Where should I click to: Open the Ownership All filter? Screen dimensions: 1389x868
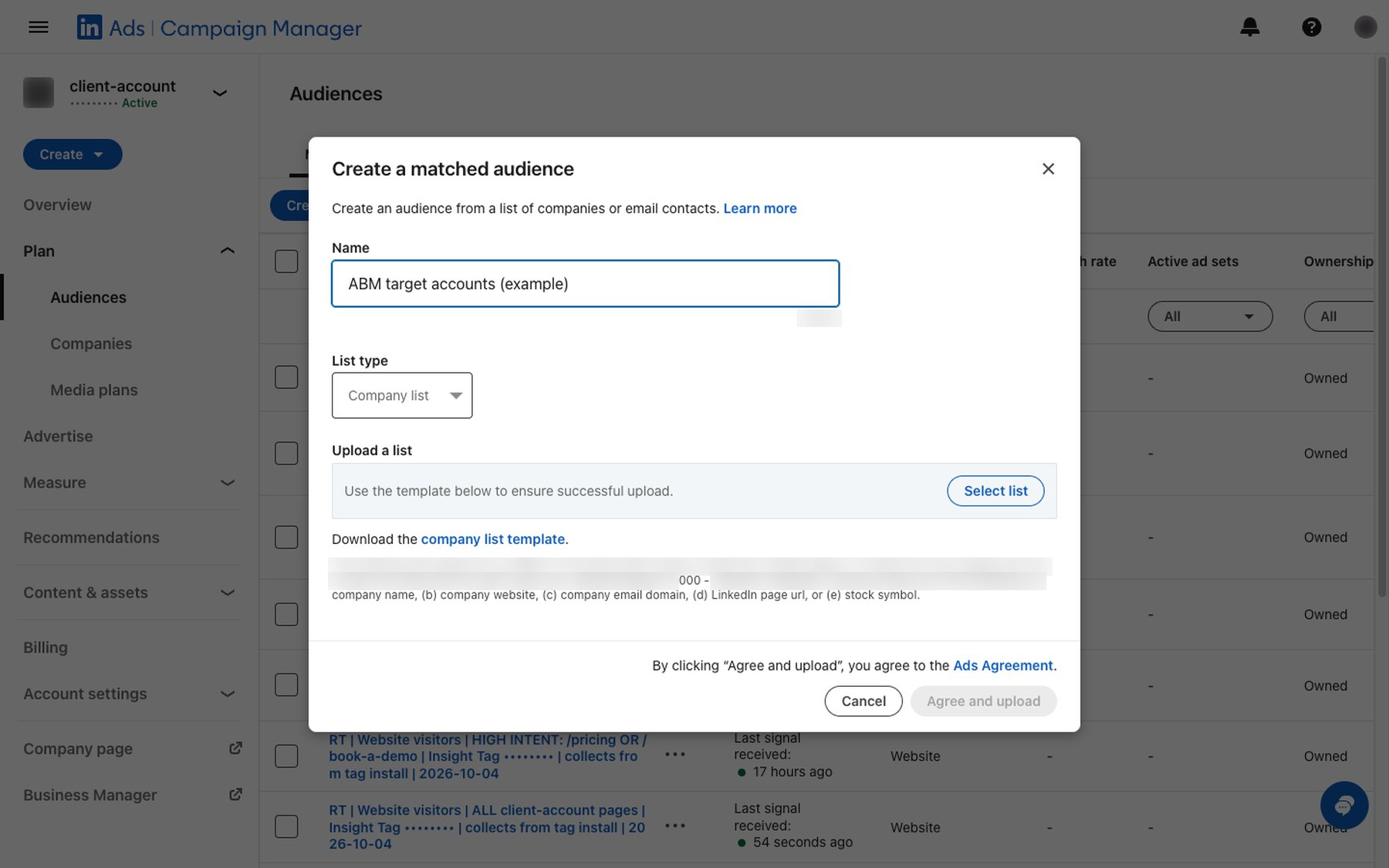(x=1339, y=316)
